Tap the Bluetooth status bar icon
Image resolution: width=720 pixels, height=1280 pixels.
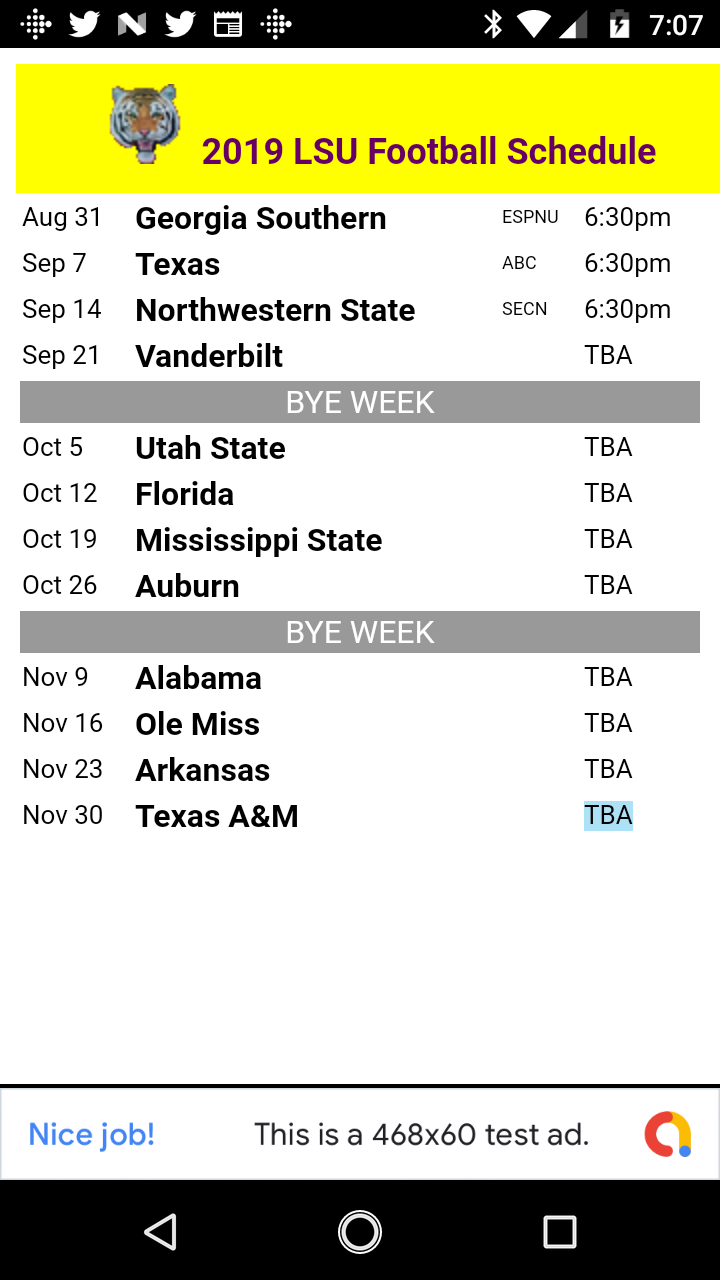click(x=493, y=24)
